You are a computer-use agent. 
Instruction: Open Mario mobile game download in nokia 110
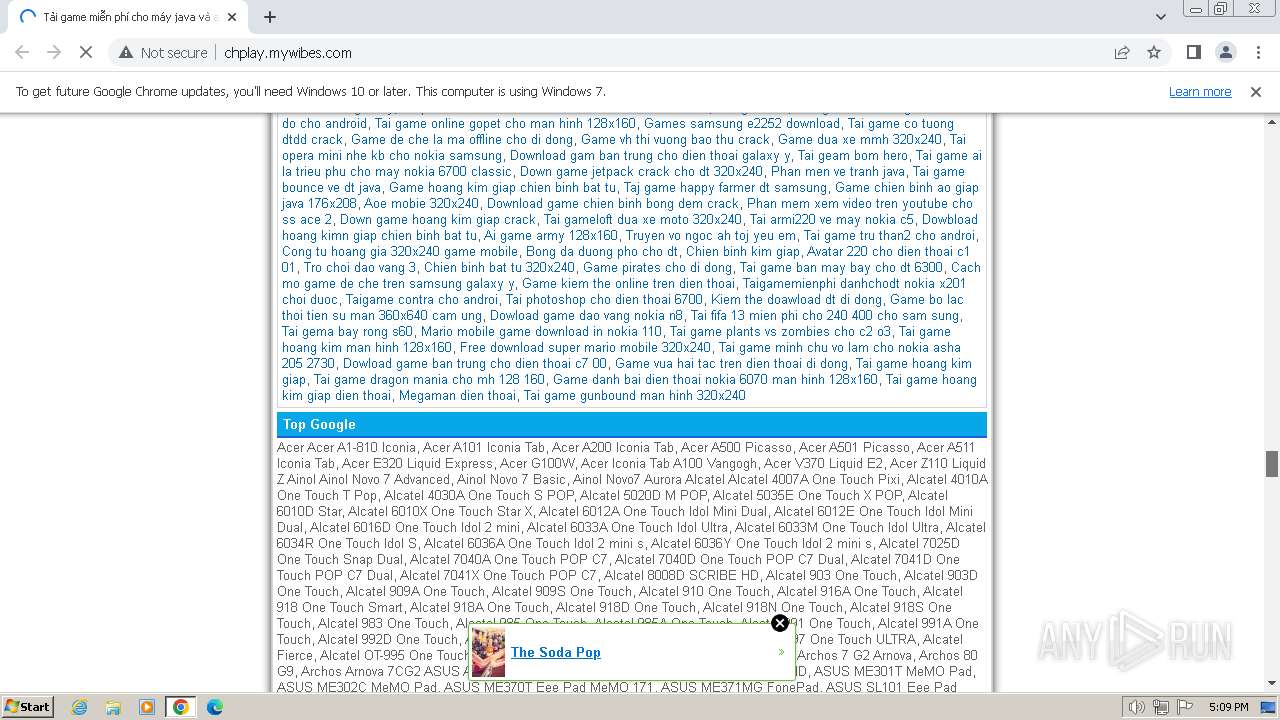tap(541, 331)
